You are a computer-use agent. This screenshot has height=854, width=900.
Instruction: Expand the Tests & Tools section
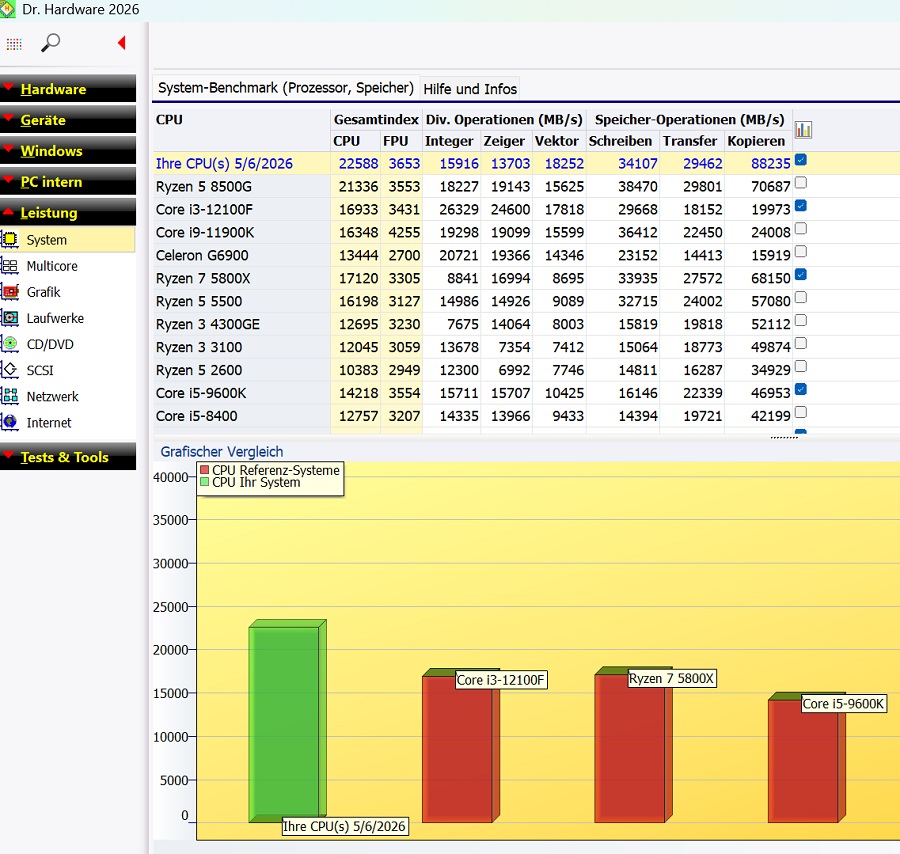pos(68,457)
